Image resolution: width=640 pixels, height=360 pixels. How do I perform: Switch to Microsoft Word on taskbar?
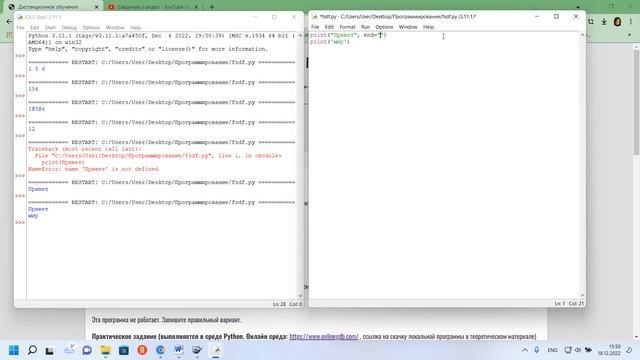[x=179, y=350]
